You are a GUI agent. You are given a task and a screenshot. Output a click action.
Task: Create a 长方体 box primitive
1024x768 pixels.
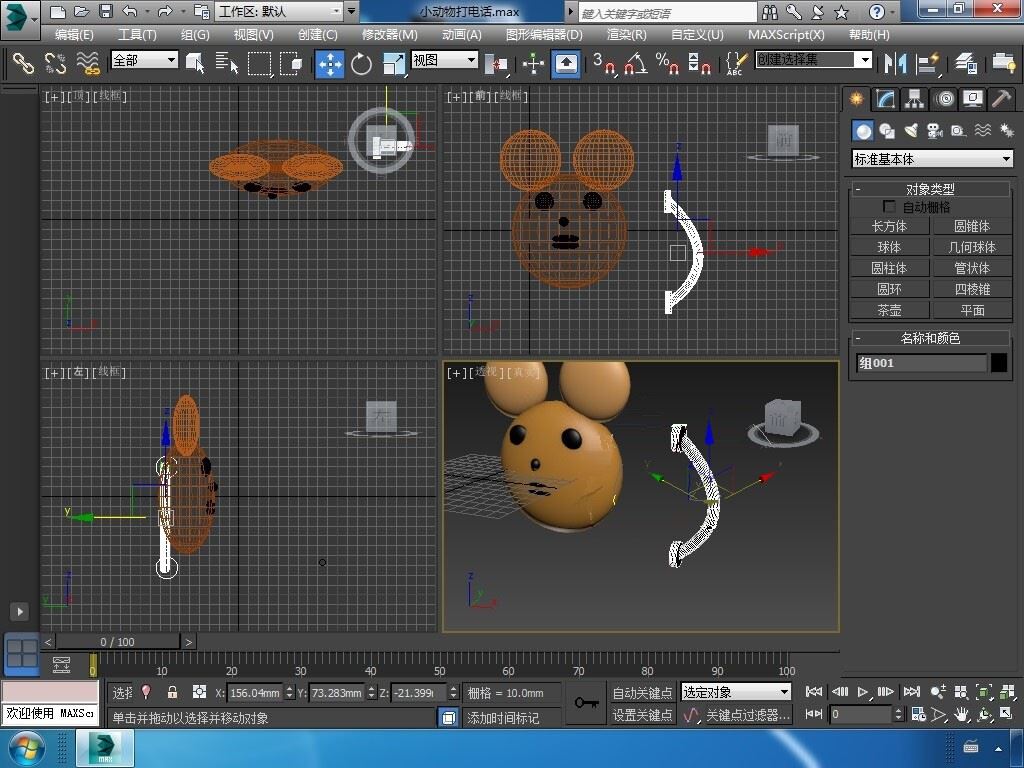[889, 226]
